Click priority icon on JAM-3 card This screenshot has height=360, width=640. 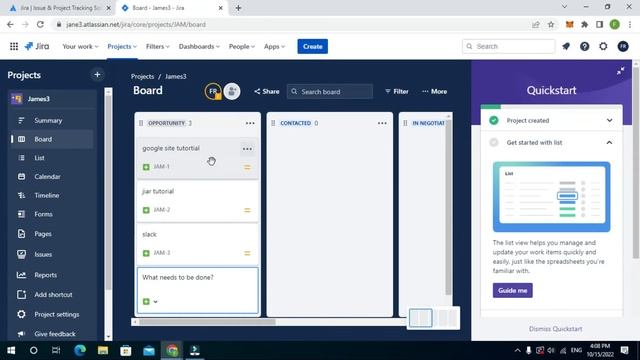pos(247,253)
